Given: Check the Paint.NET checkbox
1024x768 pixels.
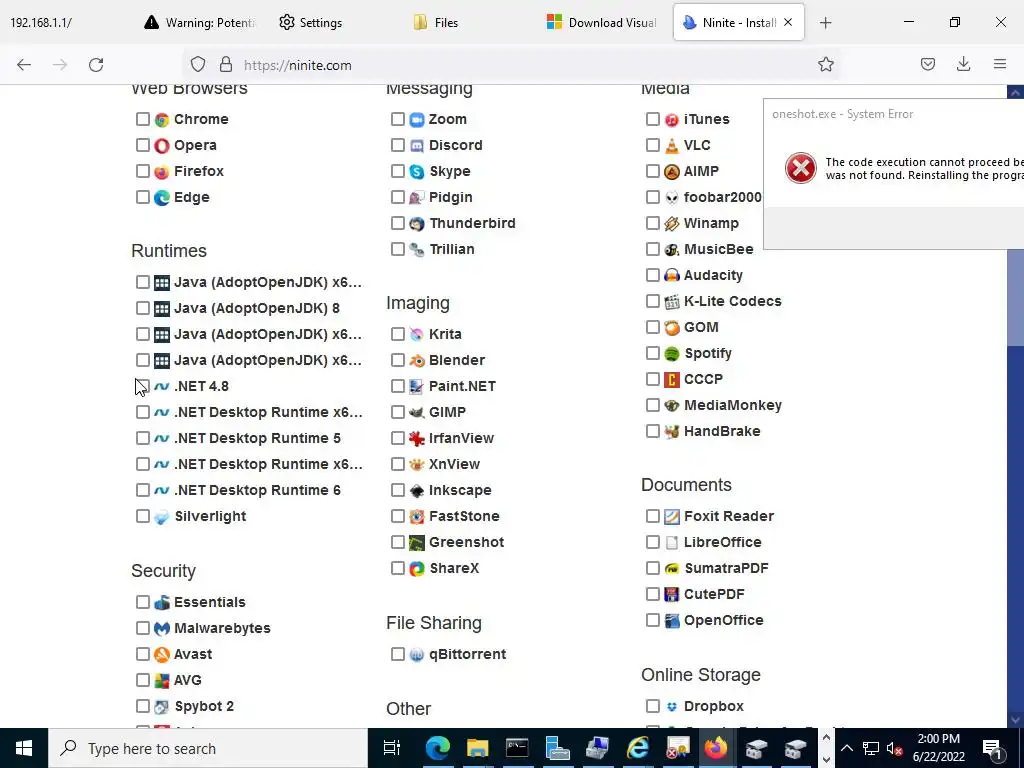Looking at the screenshot, I should 398,386.
